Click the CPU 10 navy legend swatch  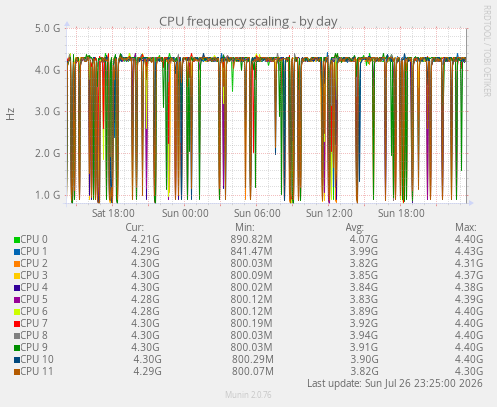[17, 360]
